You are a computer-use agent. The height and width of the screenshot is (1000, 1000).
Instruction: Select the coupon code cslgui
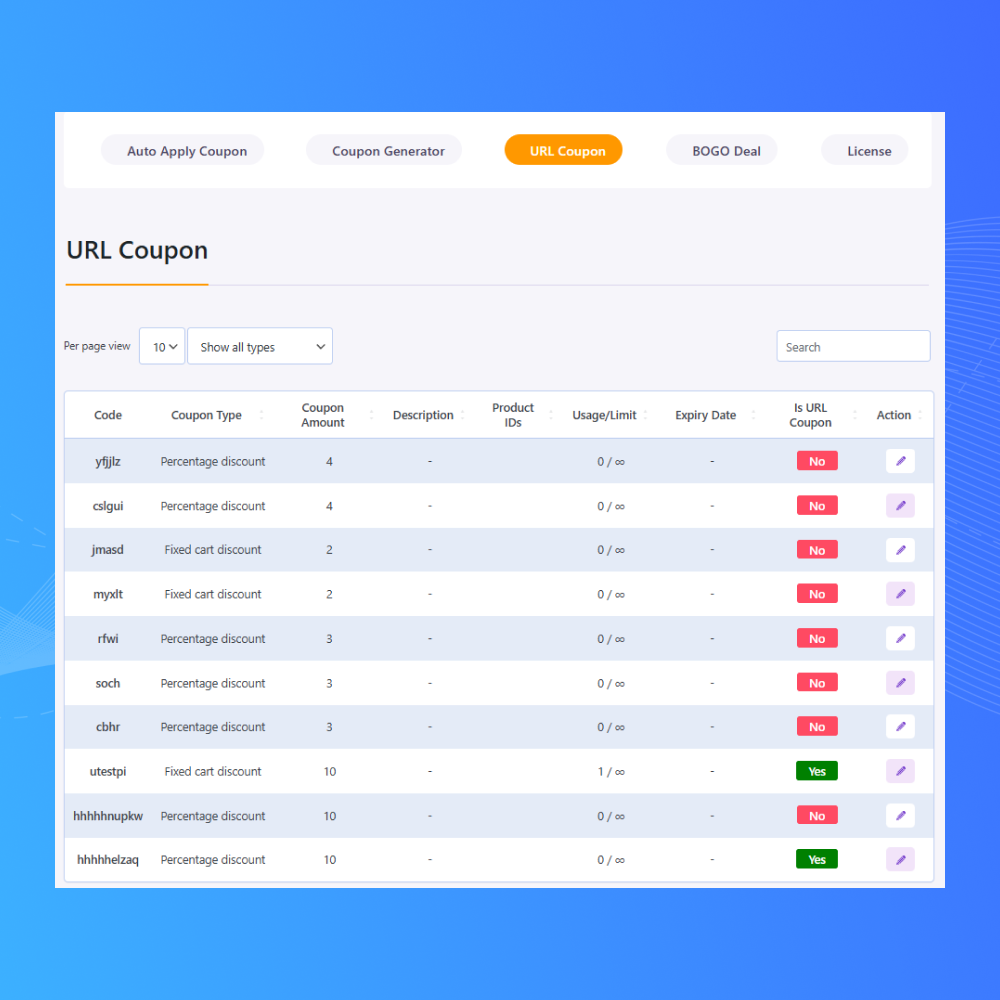click(108, 506)
